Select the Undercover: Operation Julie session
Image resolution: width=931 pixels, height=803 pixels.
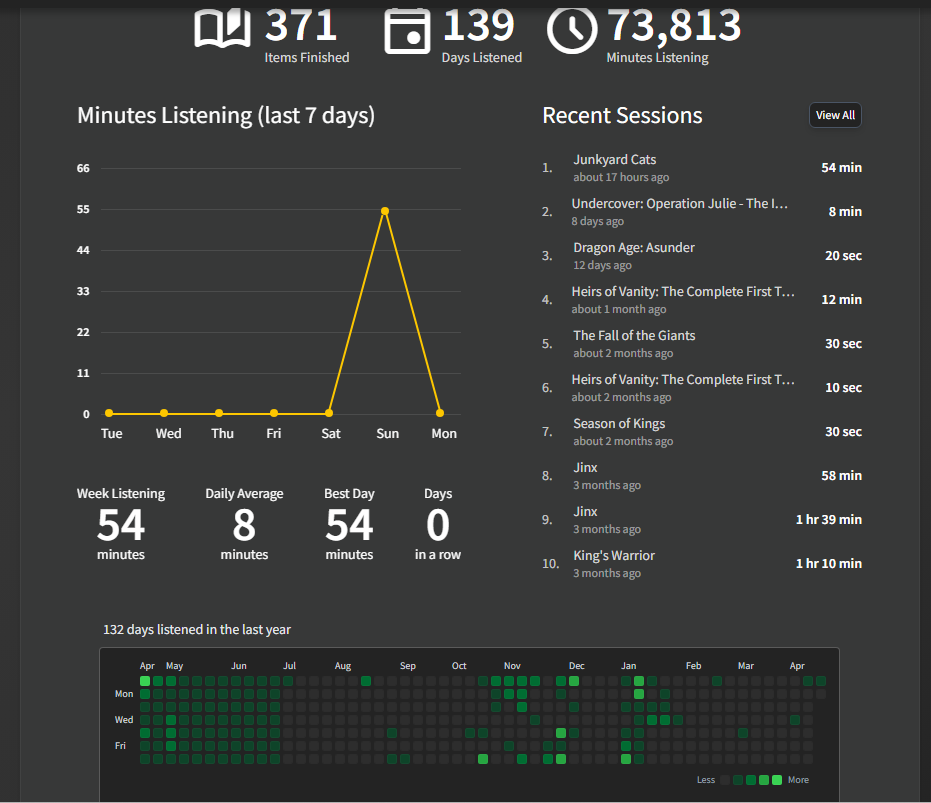pyautogui.click(x=680, y=204)
